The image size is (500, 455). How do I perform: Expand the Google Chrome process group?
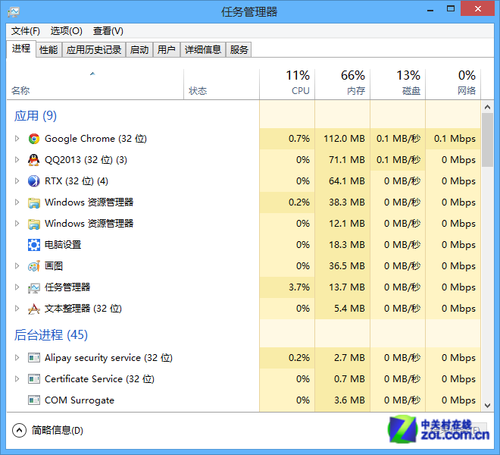[17, 139]
